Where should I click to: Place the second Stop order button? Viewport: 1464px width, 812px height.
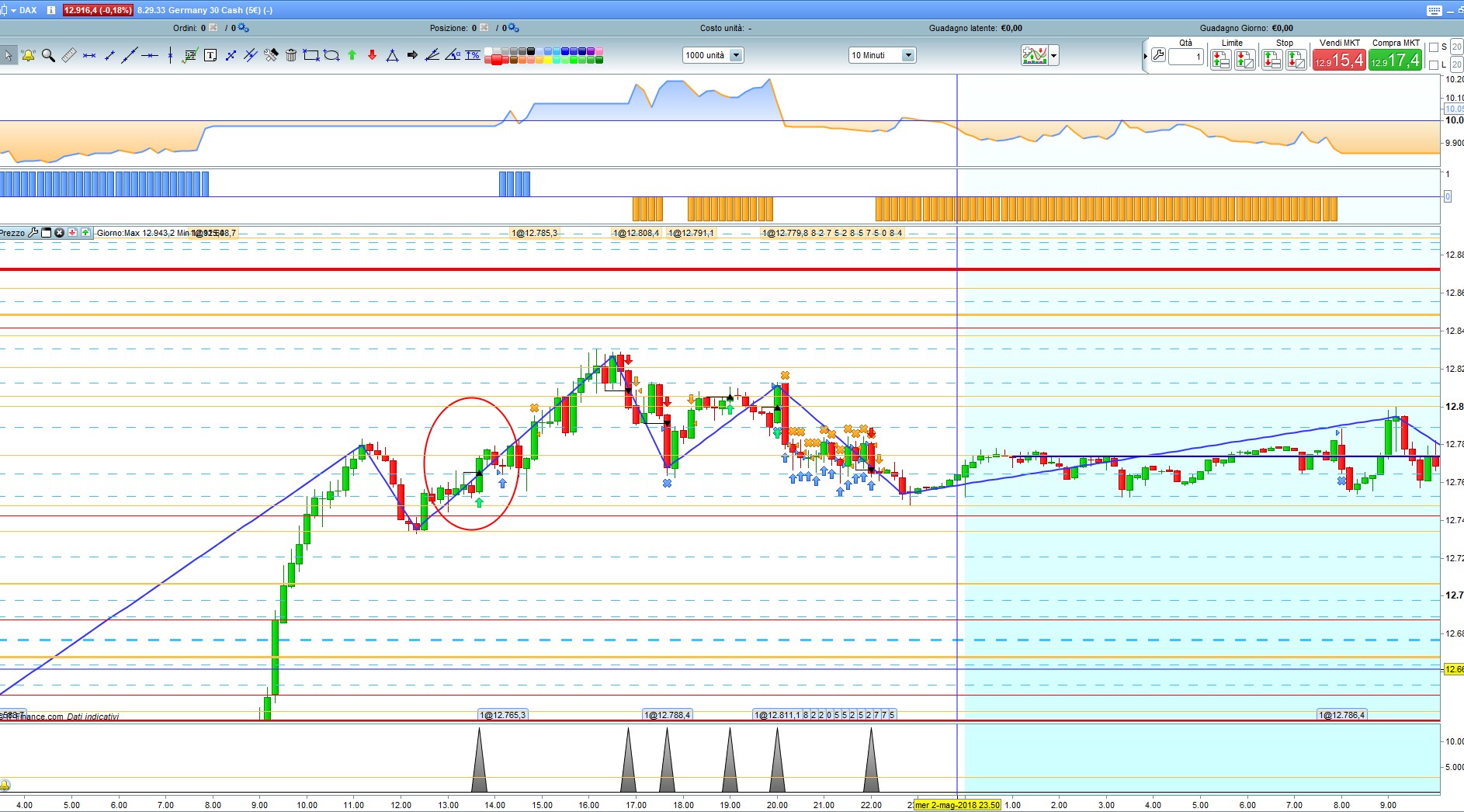click(1296, 60)
